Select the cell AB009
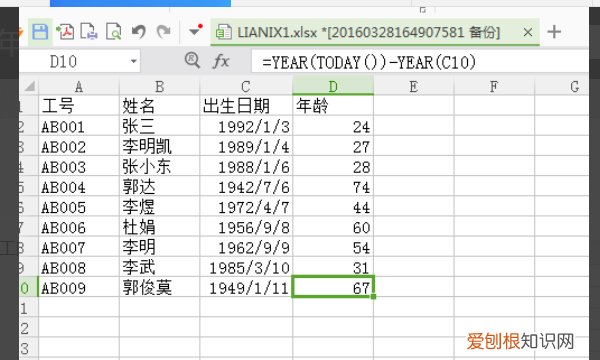The image size is (600, 360). click(79, 288)
